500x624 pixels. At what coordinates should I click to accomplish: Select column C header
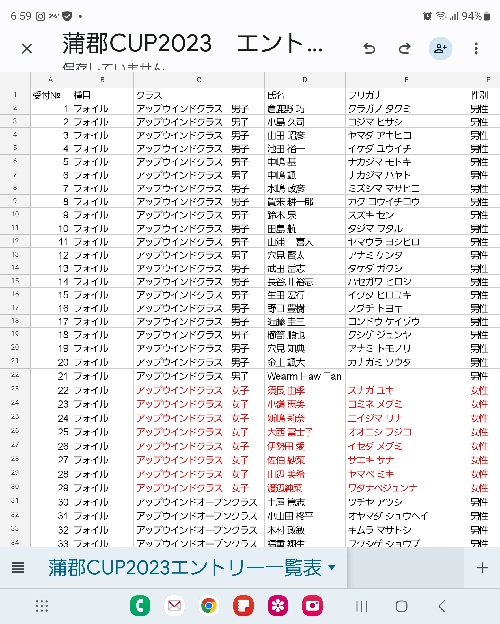[199, 80]
